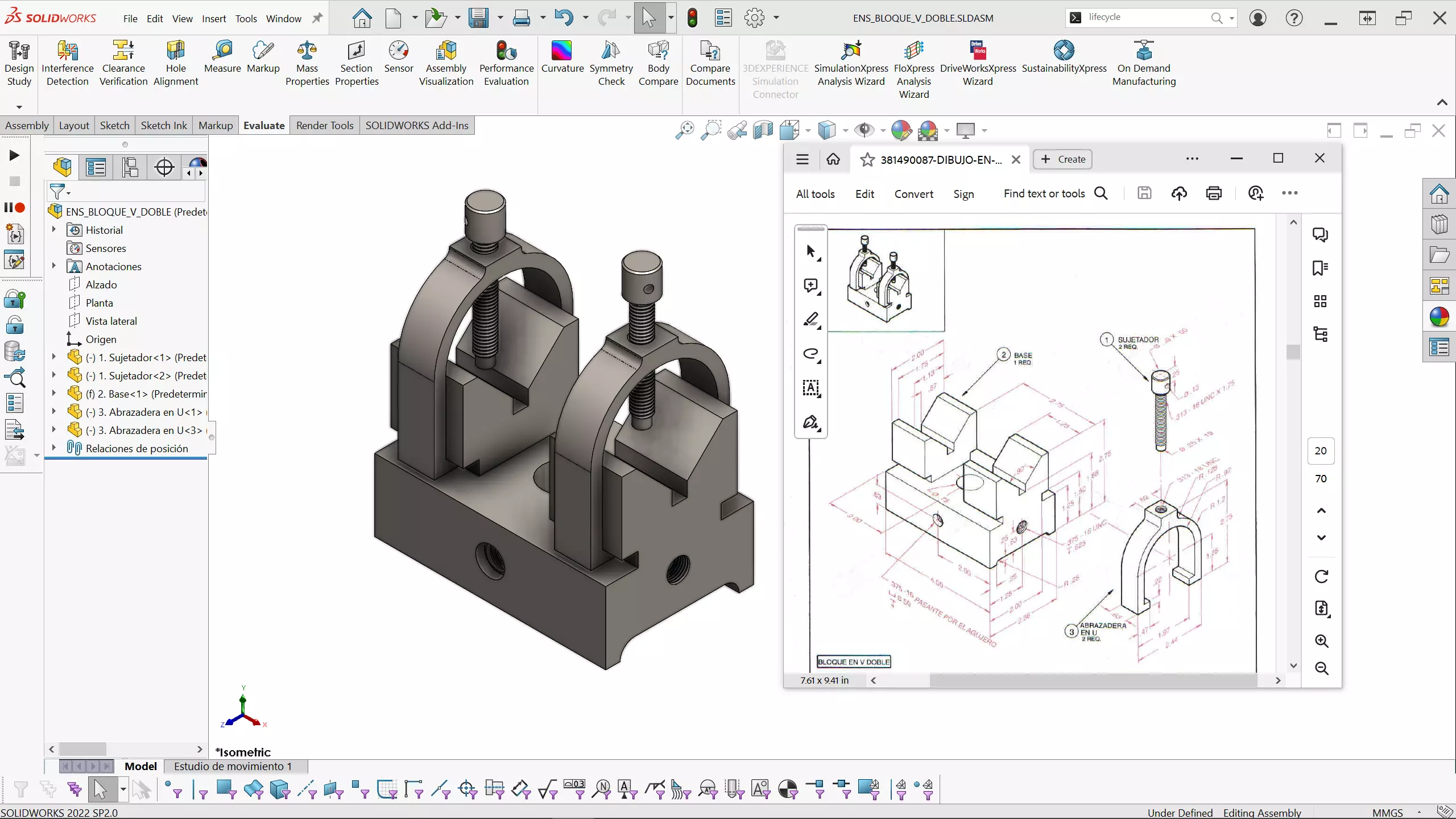Expand the 2. Base<1> tree node
Screen dimensions: 1456x819
pyautogui.click(x=54, y=394)
